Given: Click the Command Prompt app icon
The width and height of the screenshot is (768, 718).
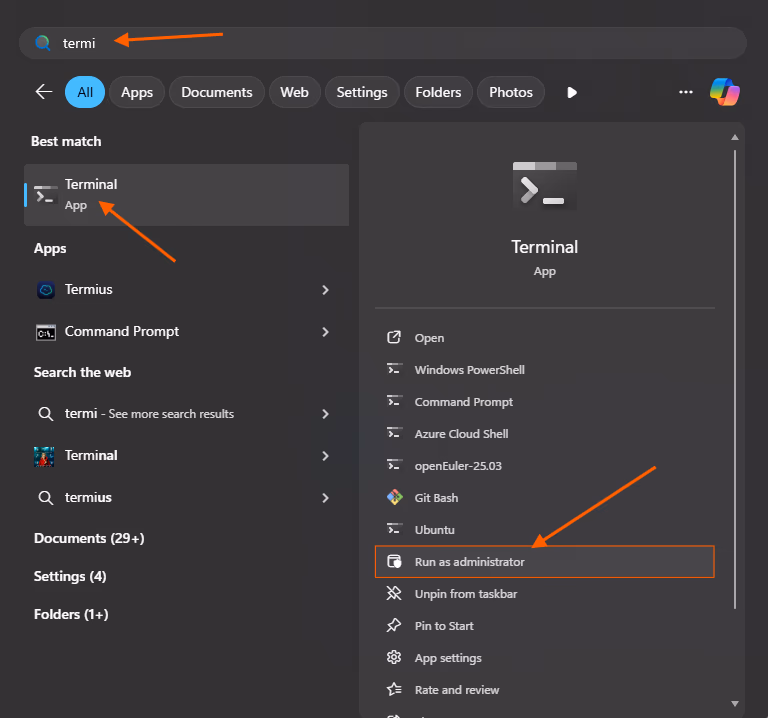Looking at the screenshot, I should 46,332.
